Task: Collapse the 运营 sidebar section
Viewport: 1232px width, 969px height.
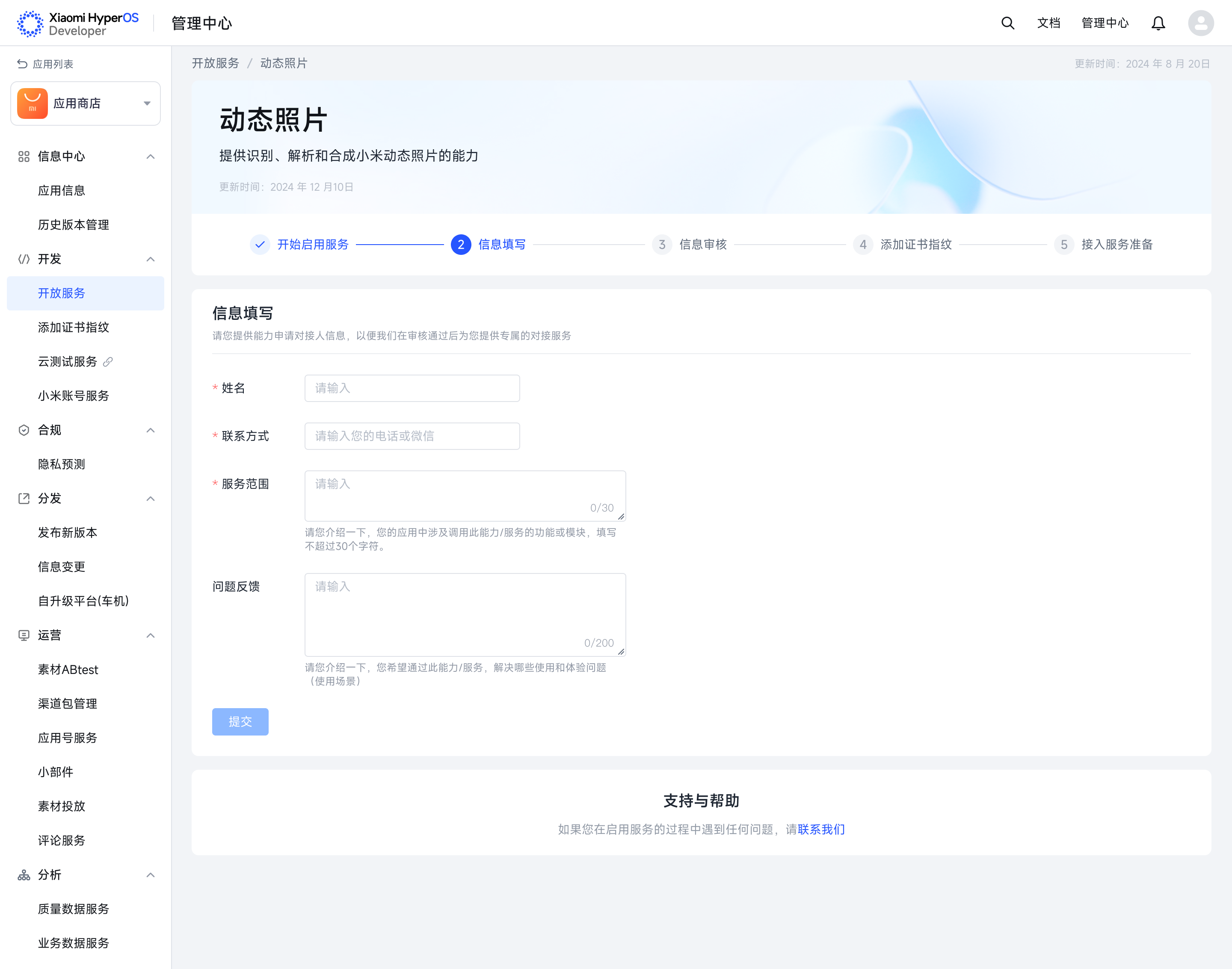Action: click(151, 635)
